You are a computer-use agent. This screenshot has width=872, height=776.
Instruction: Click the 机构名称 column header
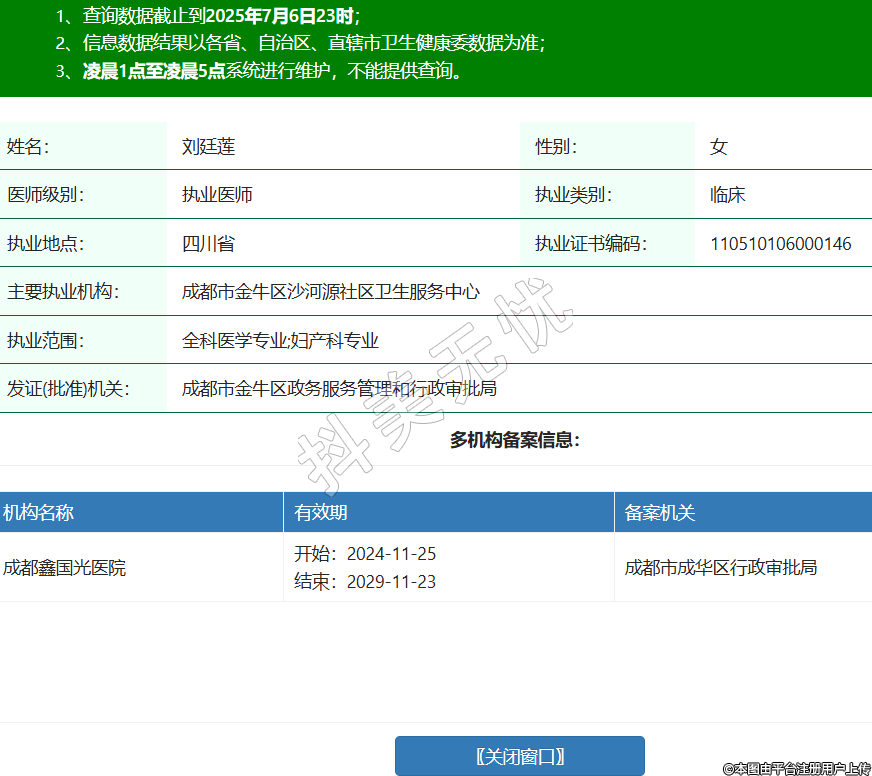[38, 513]
